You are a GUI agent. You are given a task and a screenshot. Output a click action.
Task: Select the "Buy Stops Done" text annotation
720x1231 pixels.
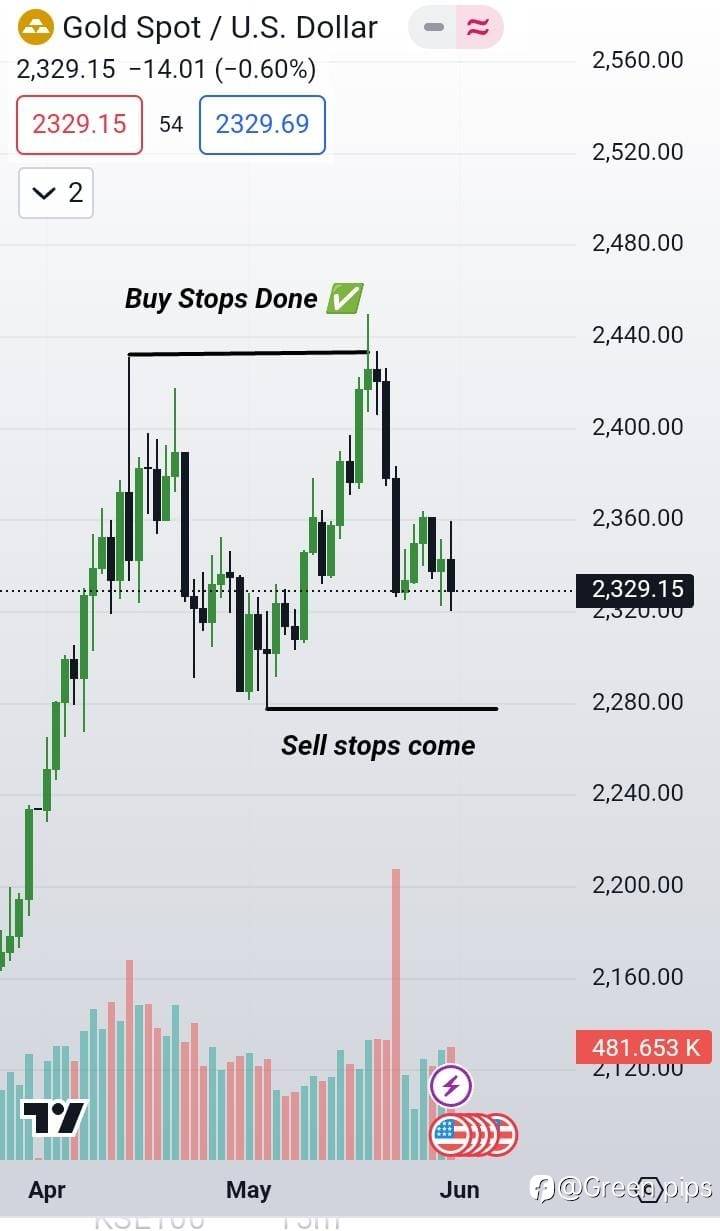[221, 298]
